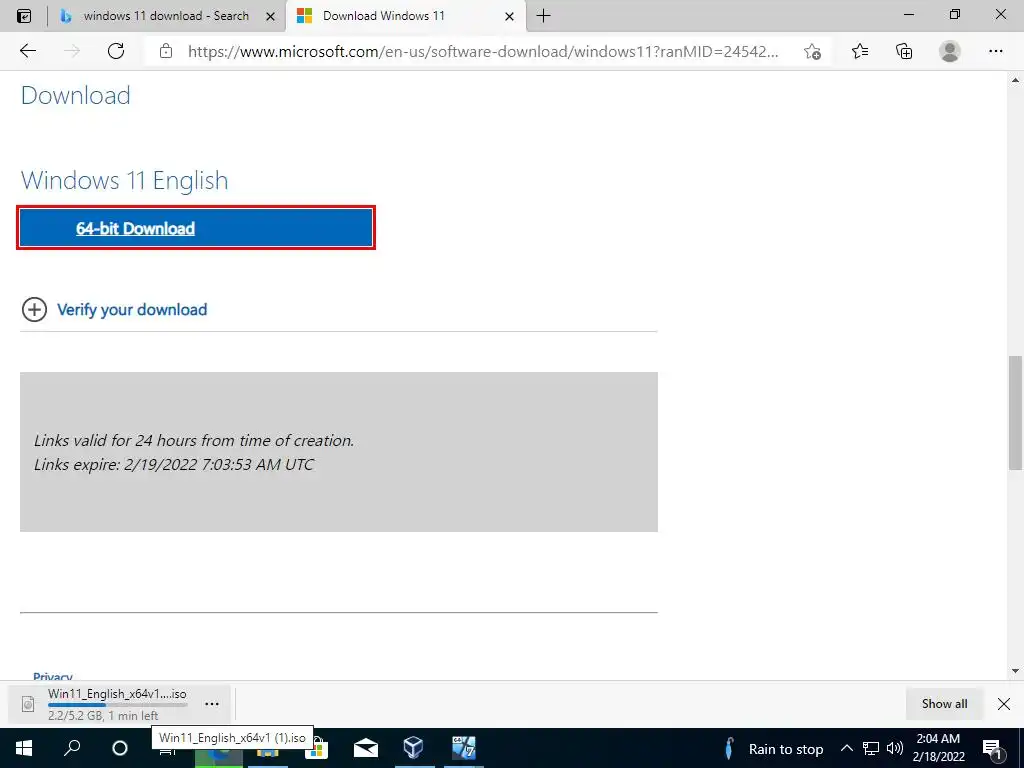Screen dimensions: 1024x768
Task: Show all downloads
Action: click(x=944, y=704)
